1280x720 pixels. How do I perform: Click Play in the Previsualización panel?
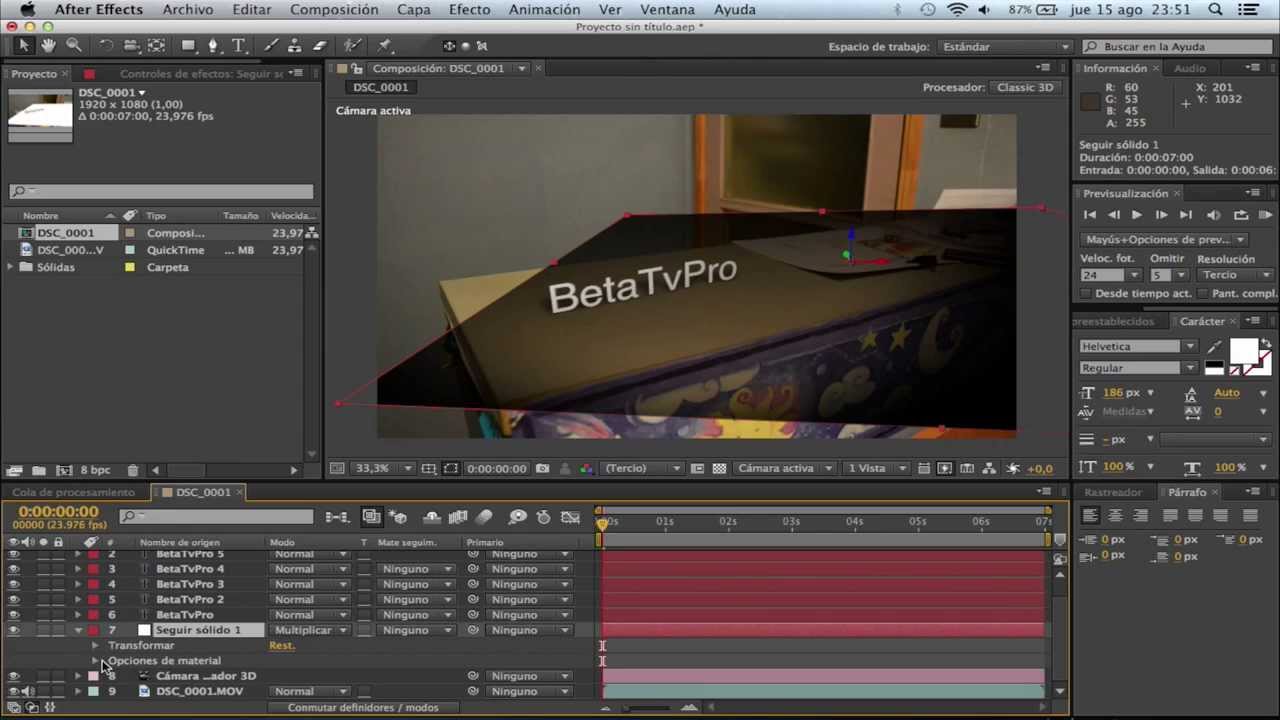click(1137, 215)
